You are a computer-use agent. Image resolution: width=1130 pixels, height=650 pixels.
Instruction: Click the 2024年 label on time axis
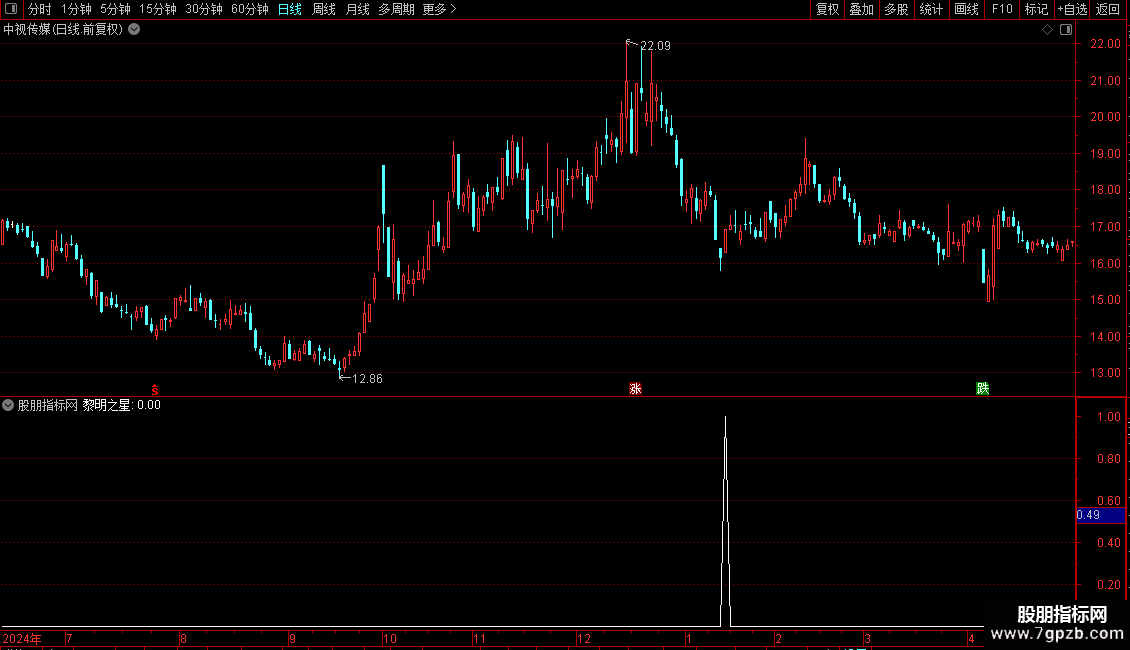click(x=22, y=638)
